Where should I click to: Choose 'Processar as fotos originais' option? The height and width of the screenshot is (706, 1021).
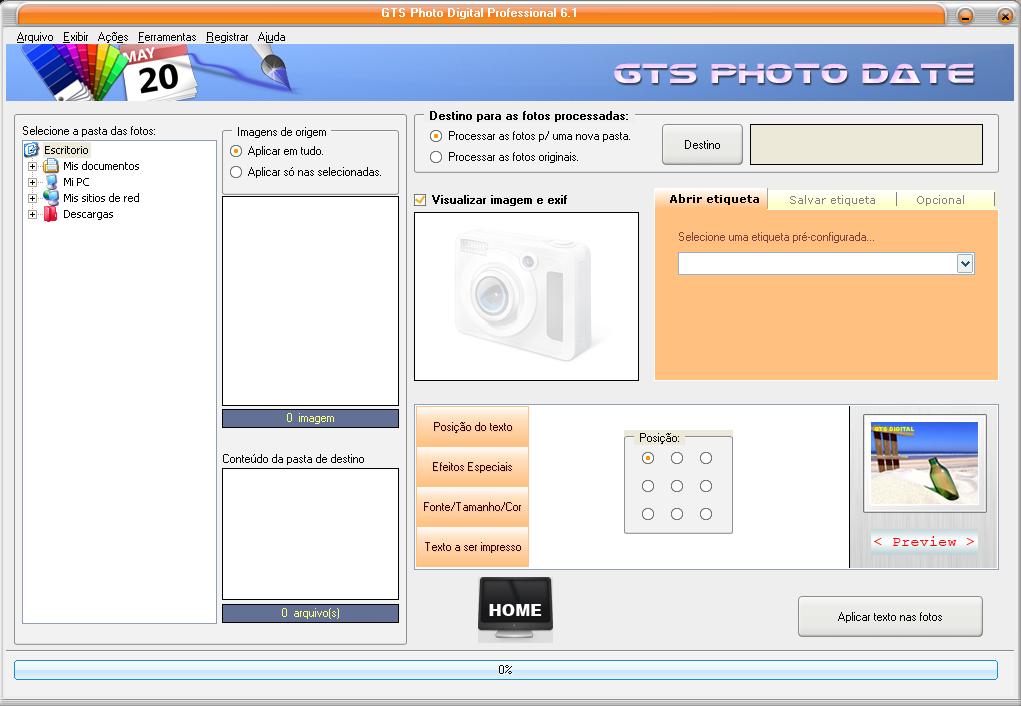[436, 157]
